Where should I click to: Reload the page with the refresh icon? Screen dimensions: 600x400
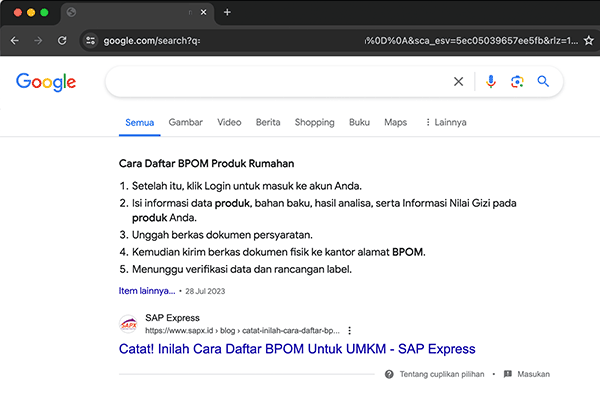(x=62, y=41)
